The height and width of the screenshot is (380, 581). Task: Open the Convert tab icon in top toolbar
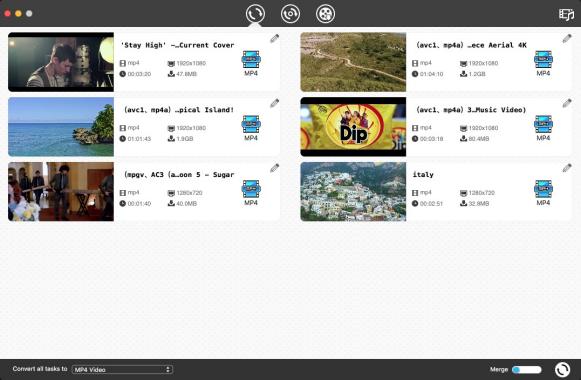[255, 14]
